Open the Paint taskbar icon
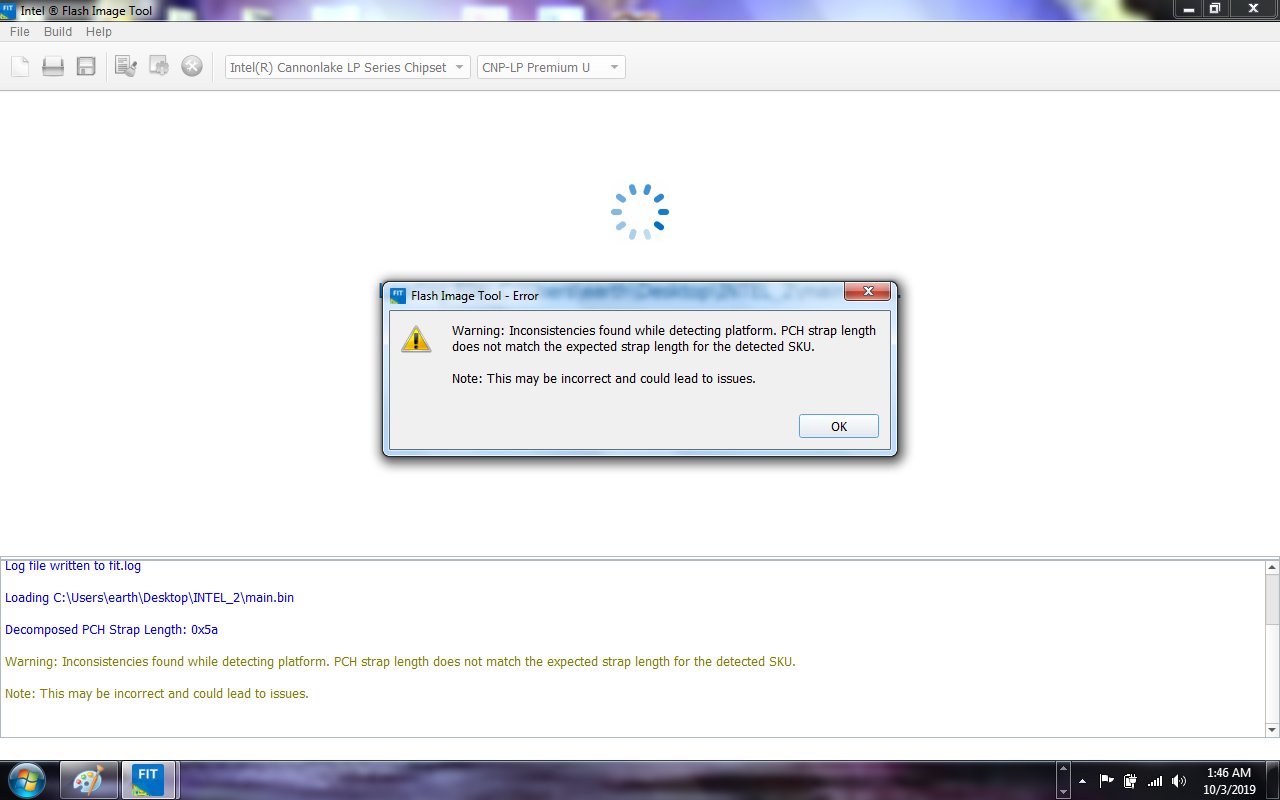Image resolution: width=1280 pixels, height=800 pixels. [89, 779]
